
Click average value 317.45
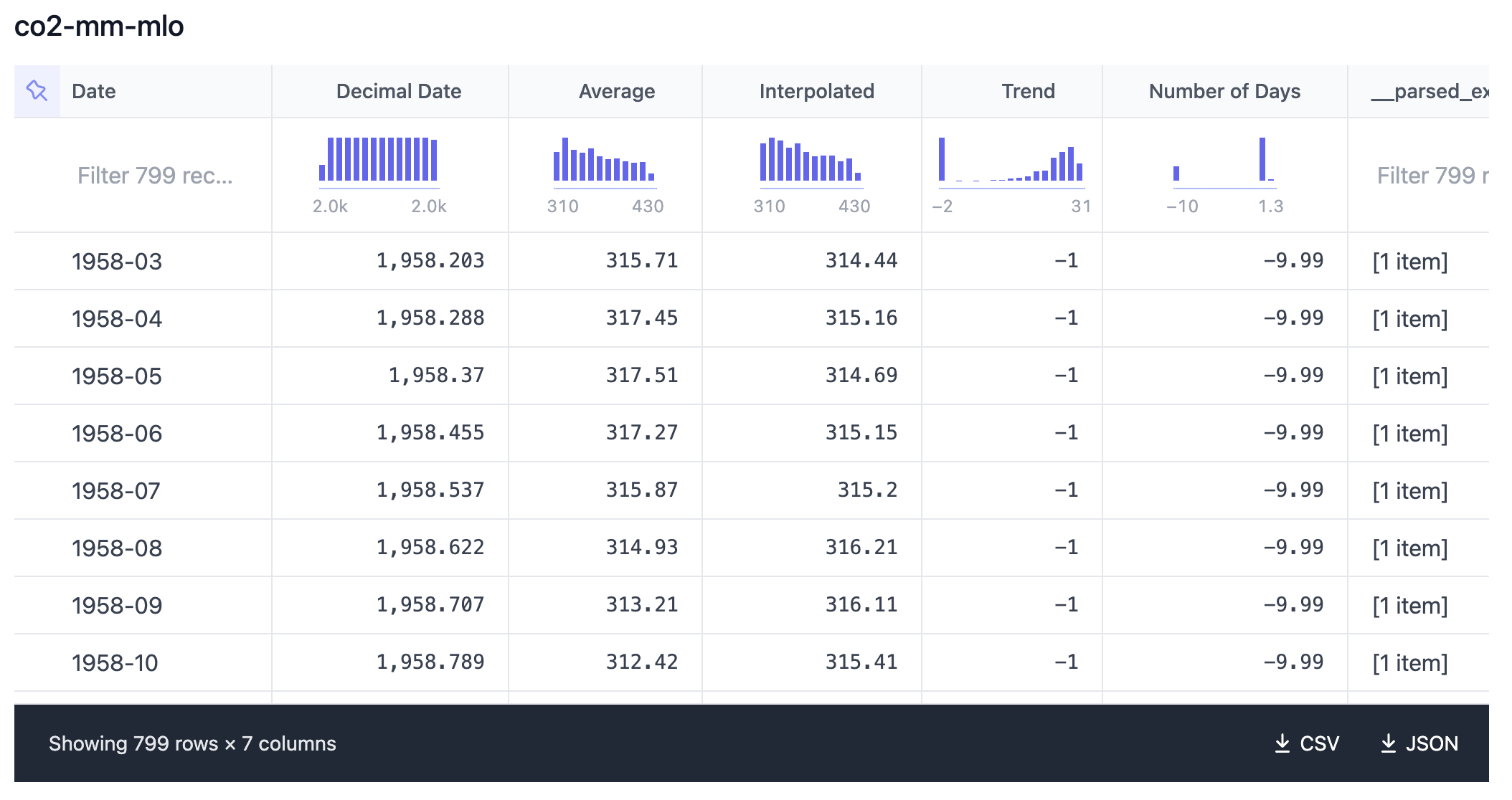[x=642, y=318]
